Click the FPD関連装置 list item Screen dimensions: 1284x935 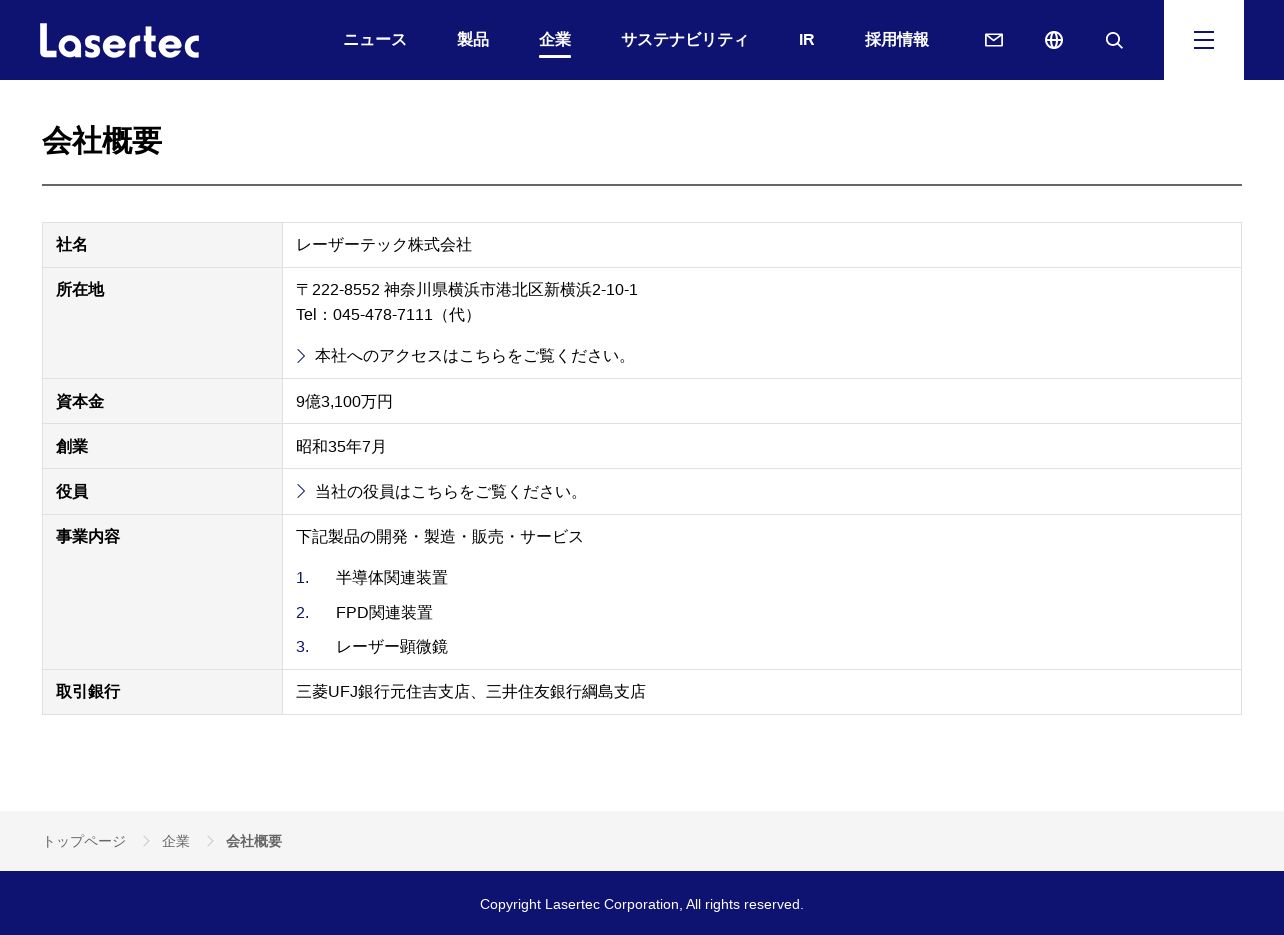[x=385, y=613]
